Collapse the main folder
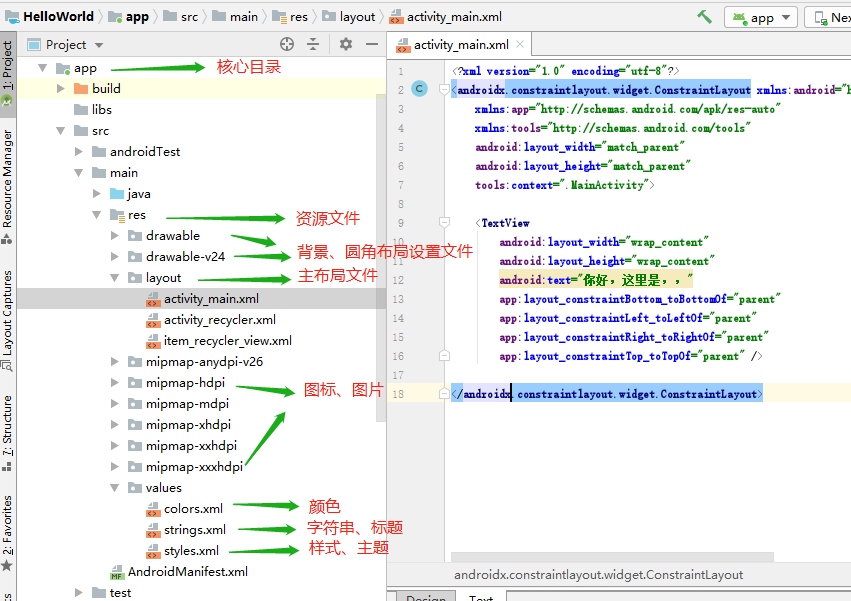Screen dimensions: 851x601 (79, 173)
